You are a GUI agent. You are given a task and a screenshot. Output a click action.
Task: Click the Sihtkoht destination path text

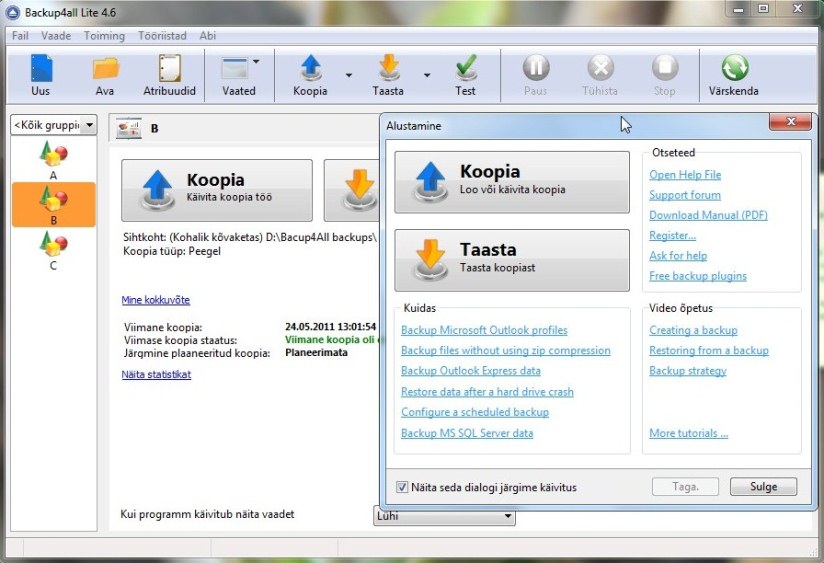pos(250,238)
